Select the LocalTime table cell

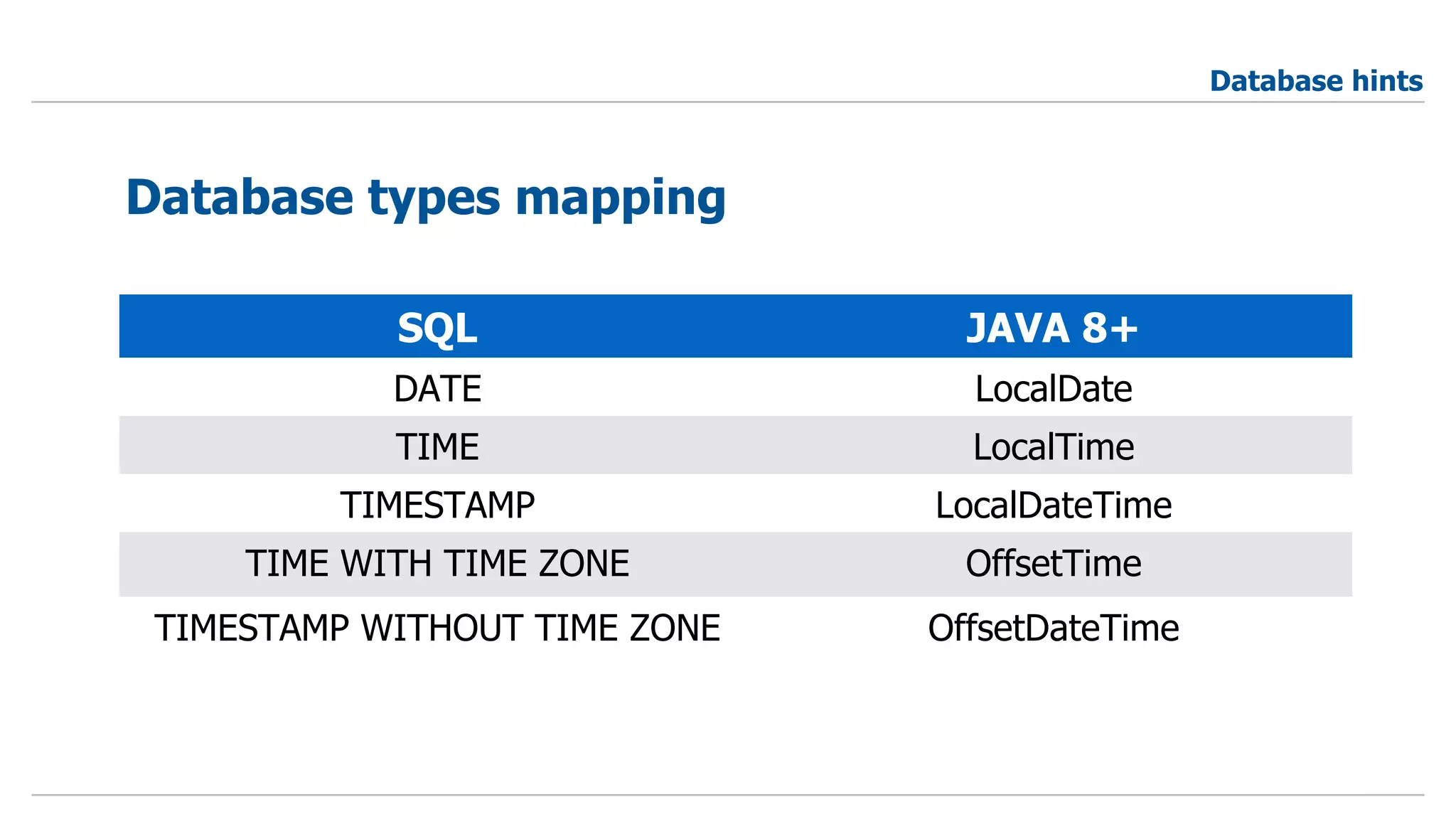pyautogui.click(x=1053, y=447)
